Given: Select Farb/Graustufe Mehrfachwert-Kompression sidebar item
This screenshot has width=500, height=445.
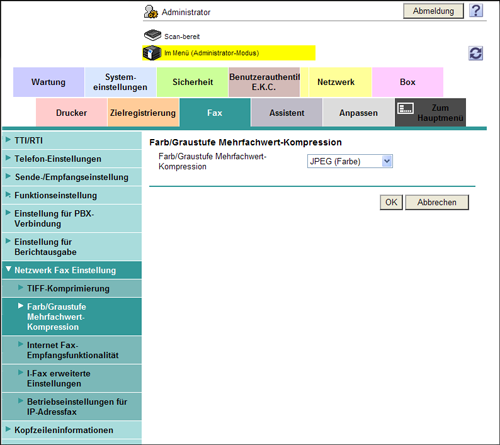Looking at the screenshot, I should [x=72, y=317].
